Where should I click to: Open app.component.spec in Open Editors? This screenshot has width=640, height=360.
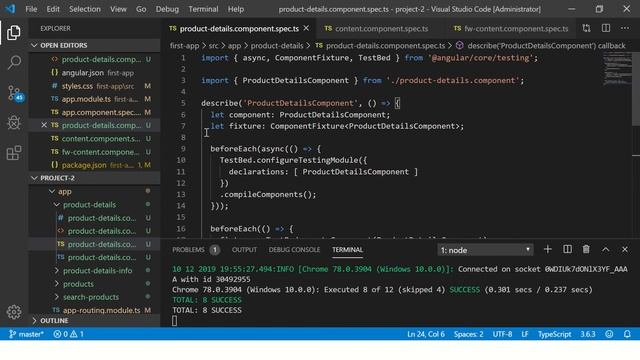tap(94, 112)
